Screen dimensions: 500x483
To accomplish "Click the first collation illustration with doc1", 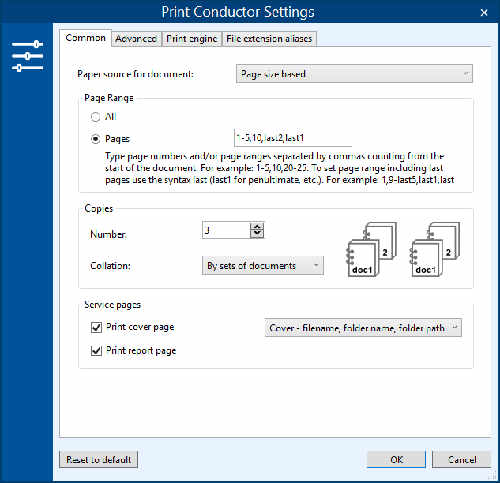I will pyautogui.click(x=371, y=249).
